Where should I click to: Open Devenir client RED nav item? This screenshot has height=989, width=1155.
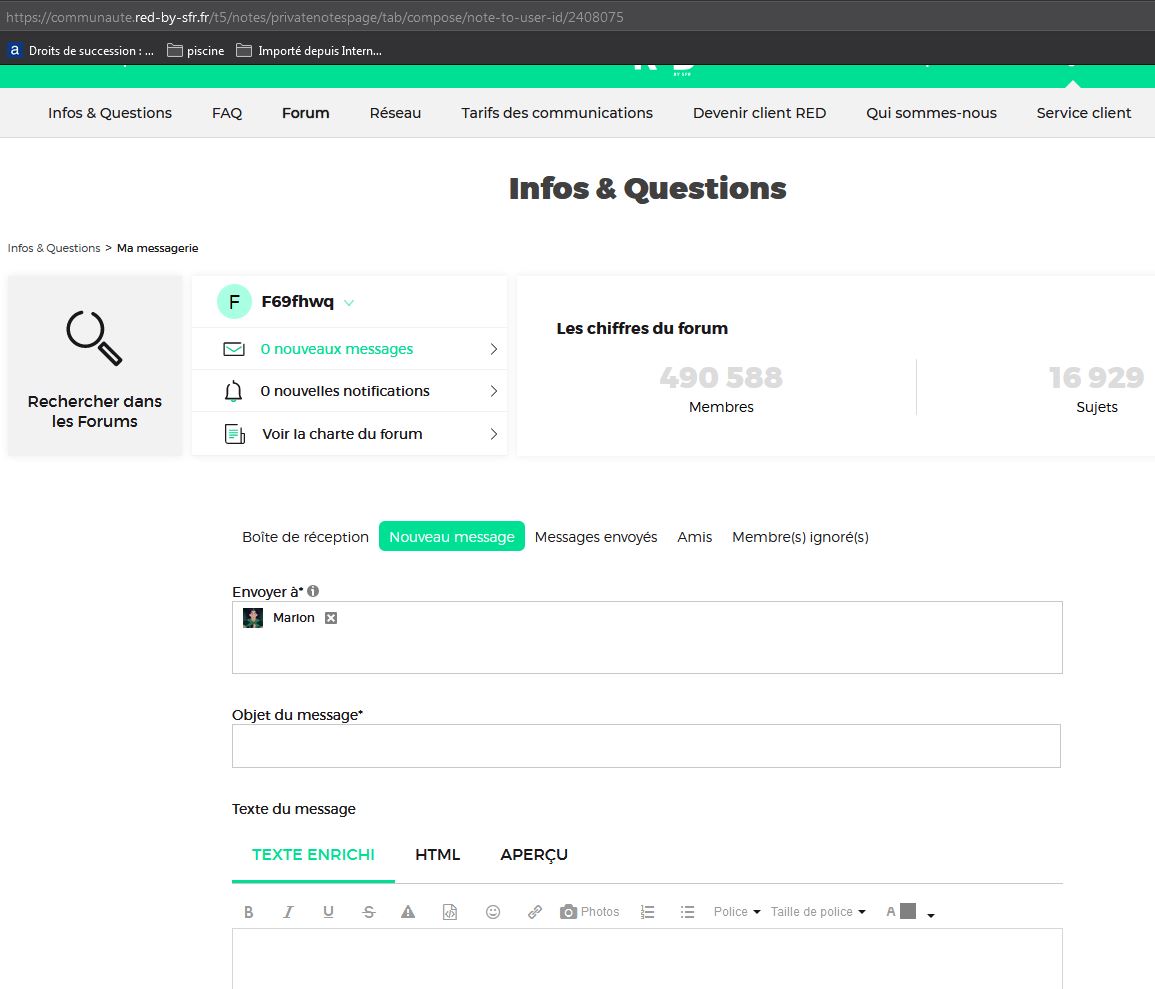click(759, 113)
